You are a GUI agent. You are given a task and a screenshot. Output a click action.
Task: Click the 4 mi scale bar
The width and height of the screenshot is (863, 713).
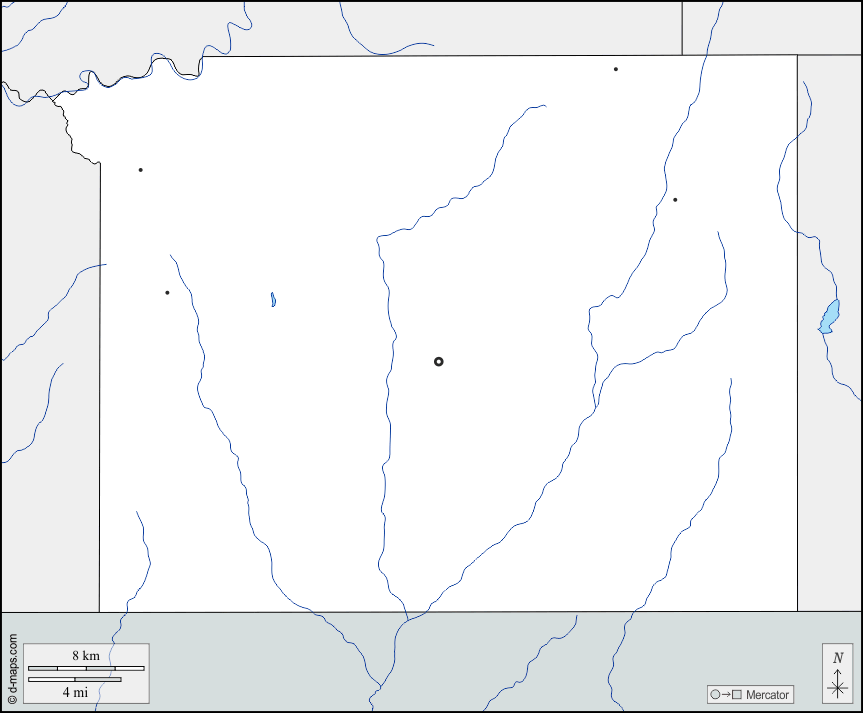[x=74, y=680]
